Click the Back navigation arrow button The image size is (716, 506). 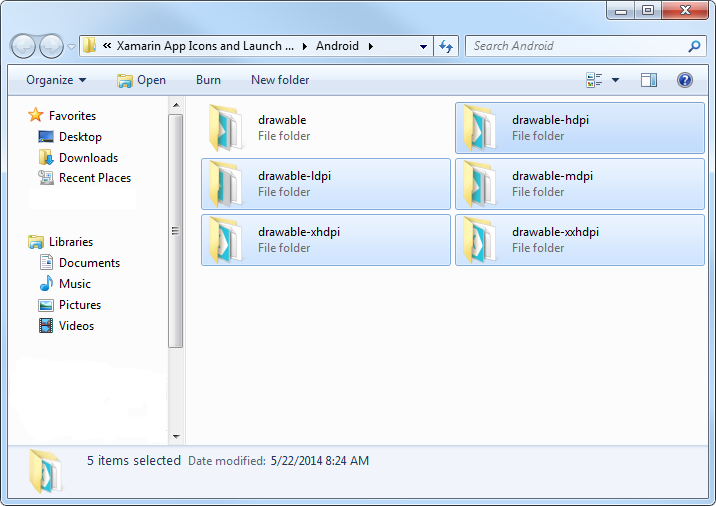24,46
